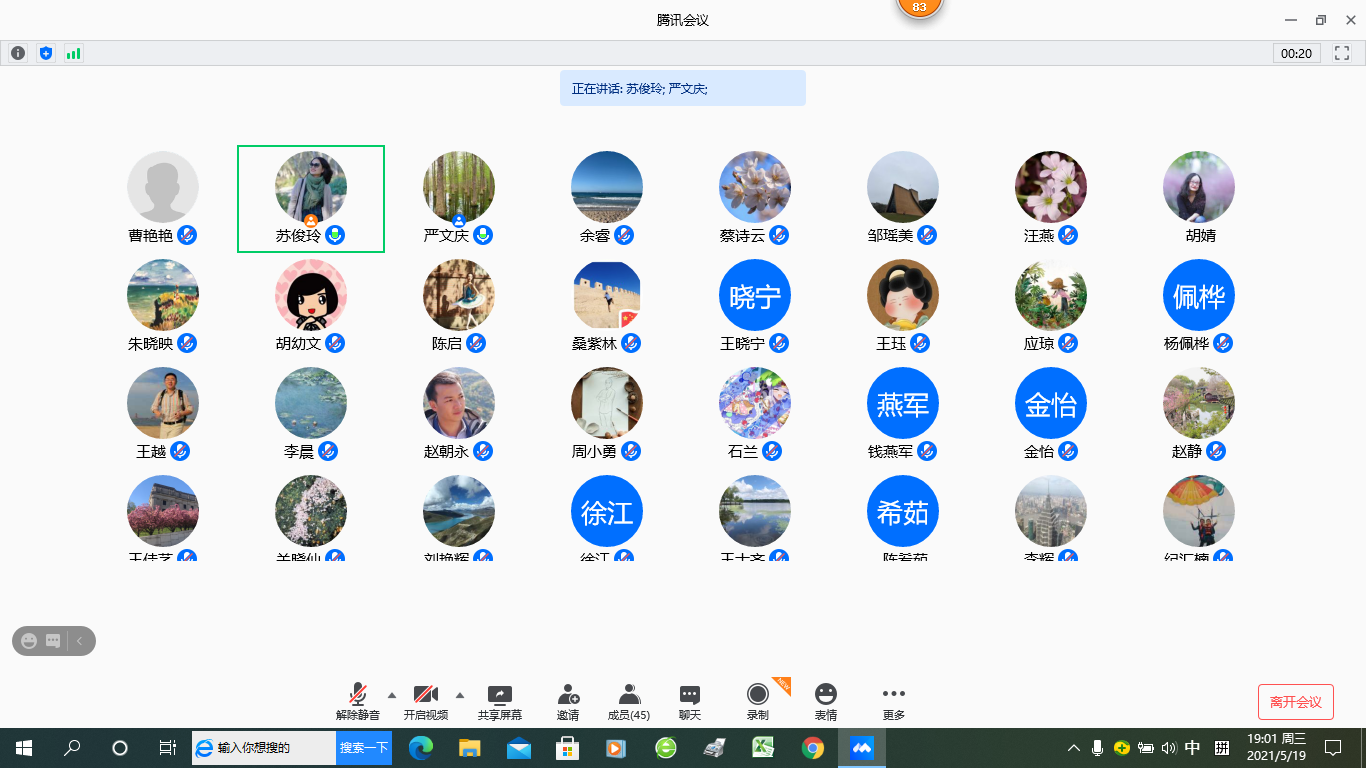Click the 离开会议 leave meeting button
This screenshot has width=1366, height=768.
pos(1295,702)
